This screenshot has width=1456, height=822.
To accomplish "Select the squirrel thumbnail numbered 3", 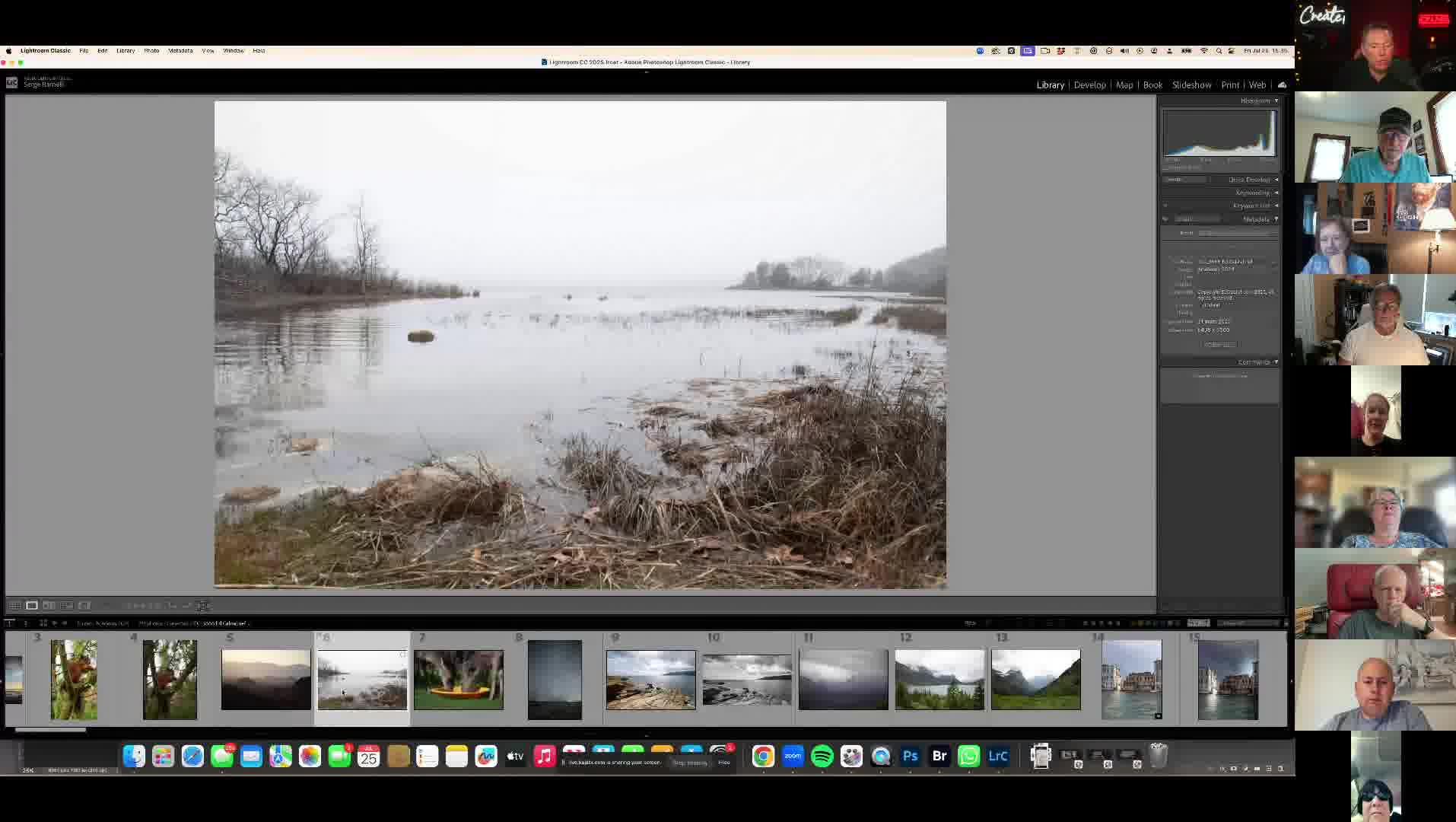I will click(x=74, y=680).
